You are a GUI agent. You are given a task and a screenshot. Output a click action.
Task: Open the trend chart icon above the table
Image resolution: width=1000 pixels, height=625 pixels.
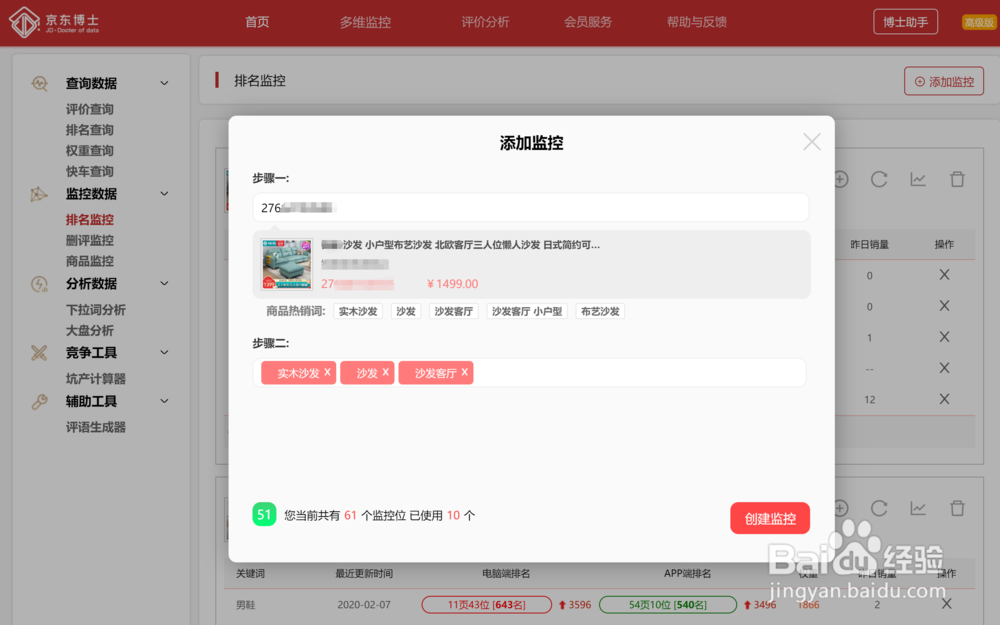click(x=918, y=179)
